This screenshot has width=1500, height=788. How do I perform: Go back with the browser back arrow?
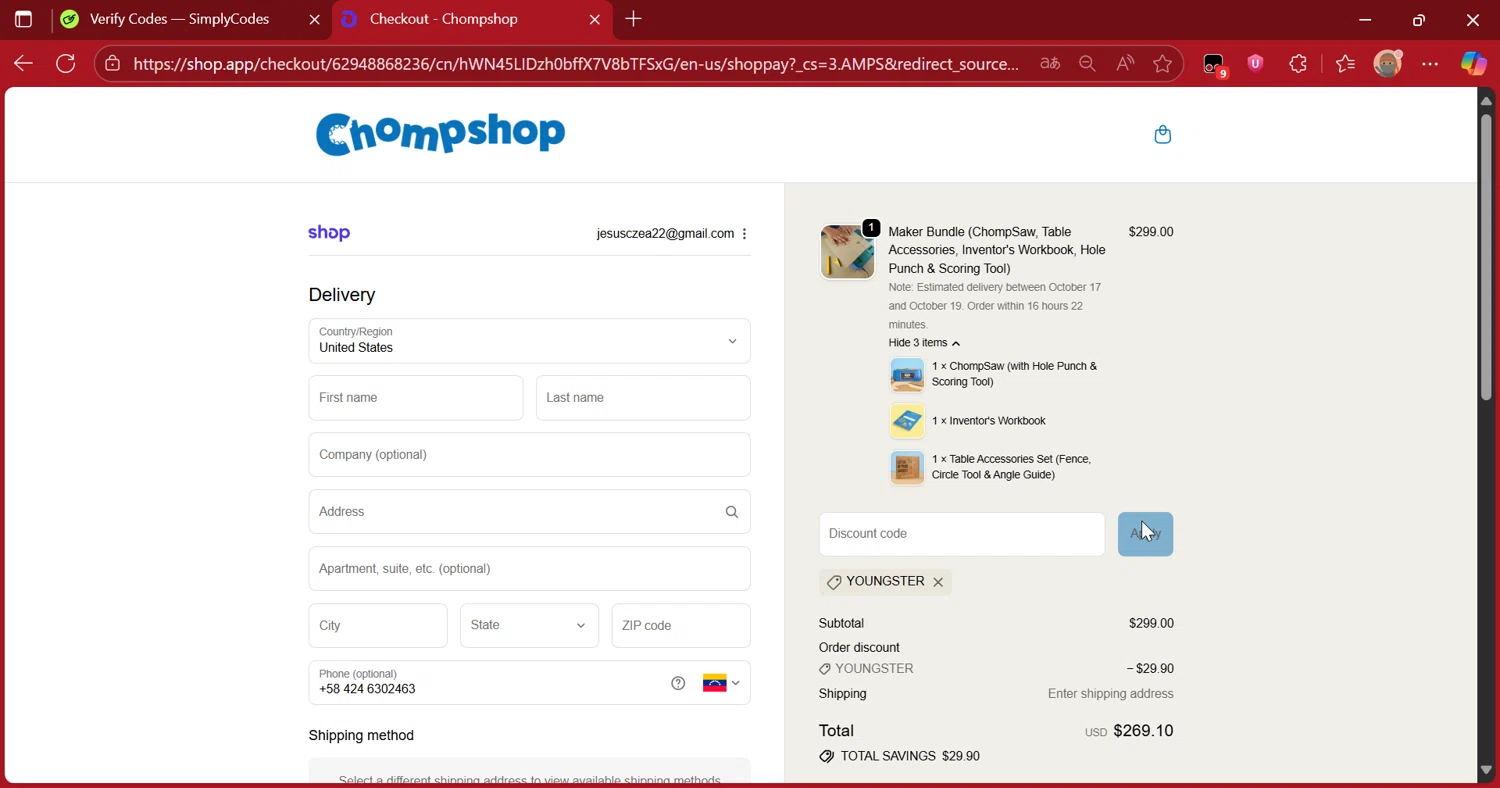(x=23, y=64)
